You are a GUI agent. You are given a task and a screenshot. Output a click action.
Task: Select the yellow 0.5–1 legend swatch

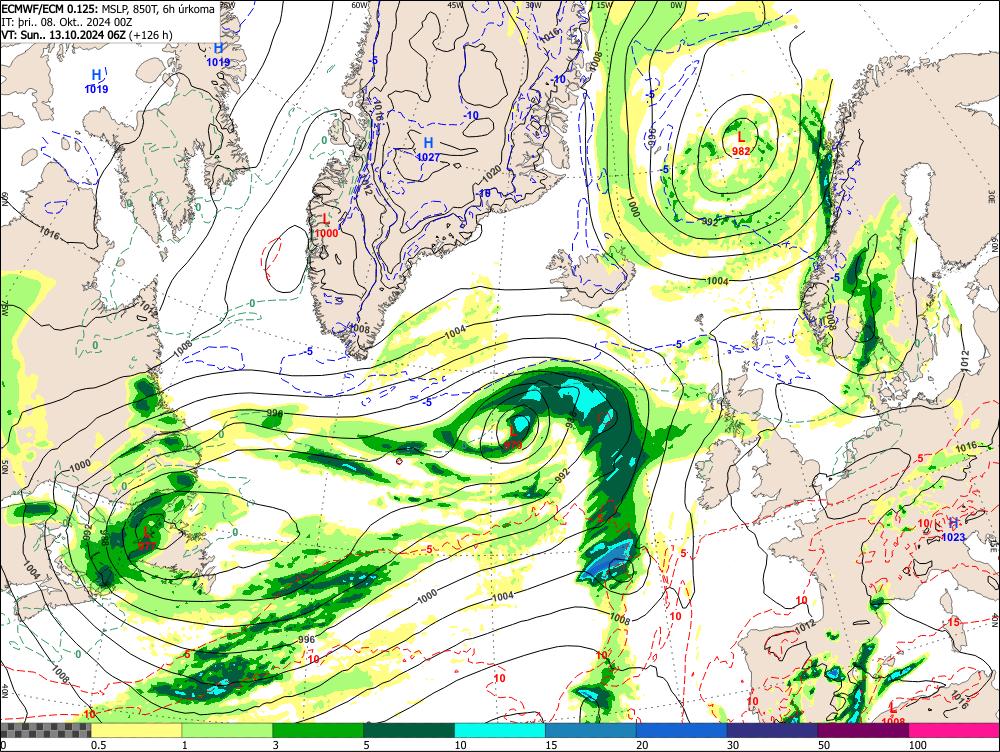point(136,730)
